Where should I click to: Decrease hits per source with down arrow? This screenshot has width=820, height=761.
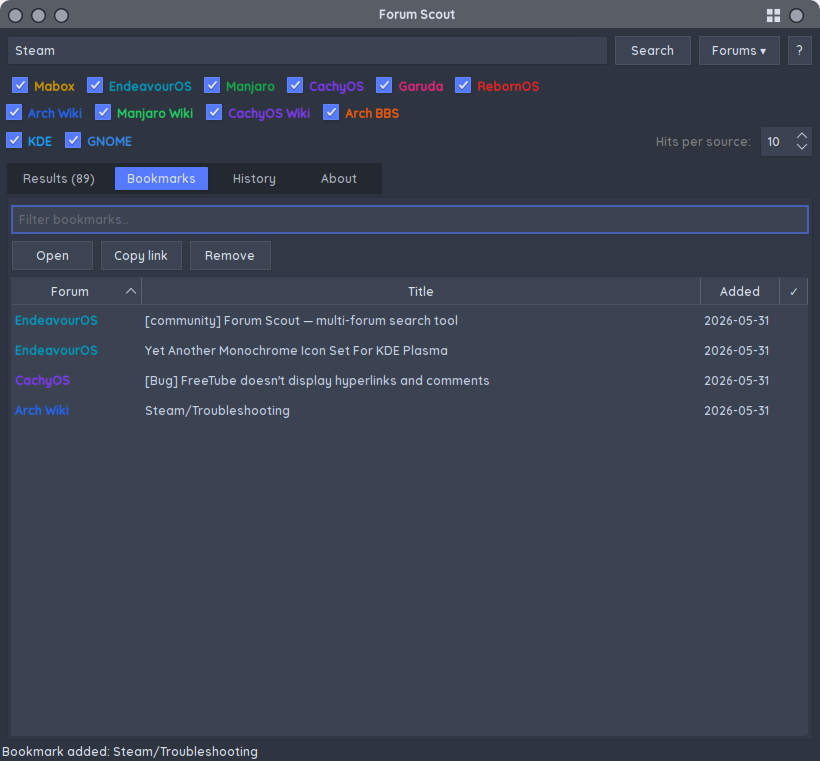801,147
